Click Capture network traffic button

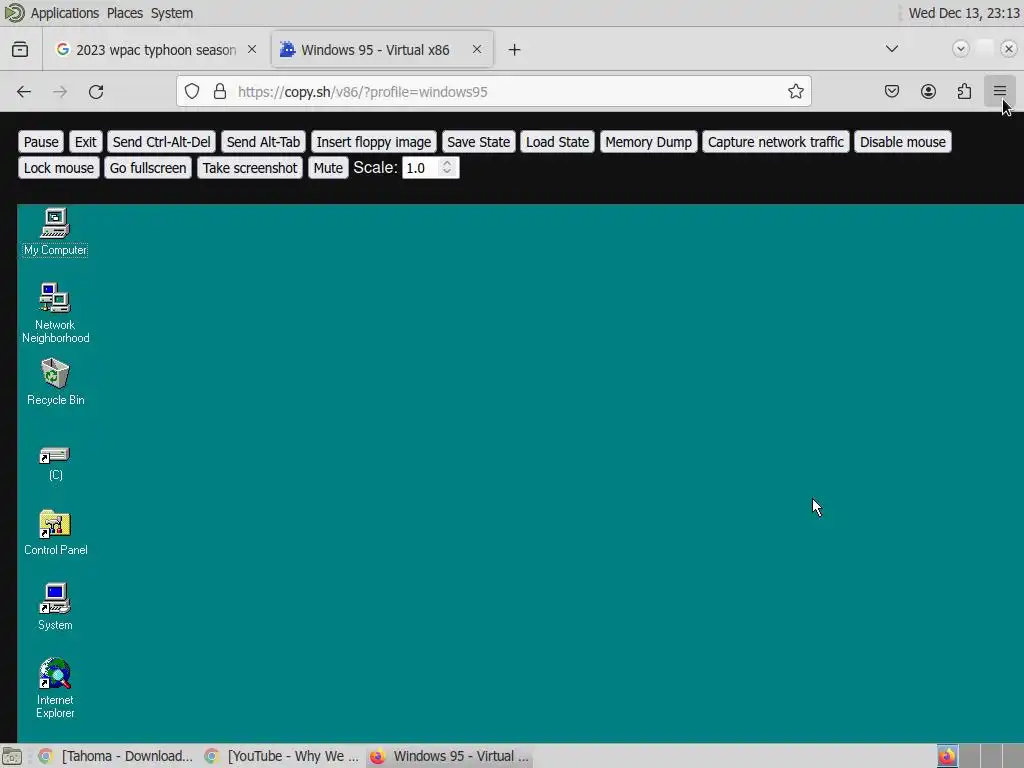[776, 142]
